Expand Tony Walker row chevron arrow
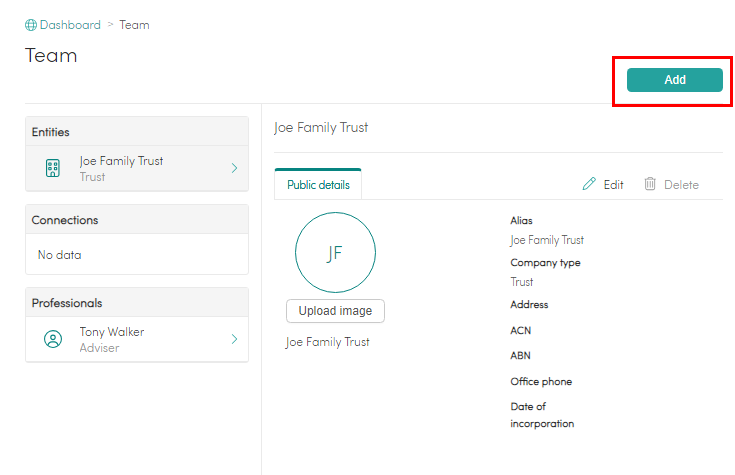735x475 pixels. click(234, 339)
